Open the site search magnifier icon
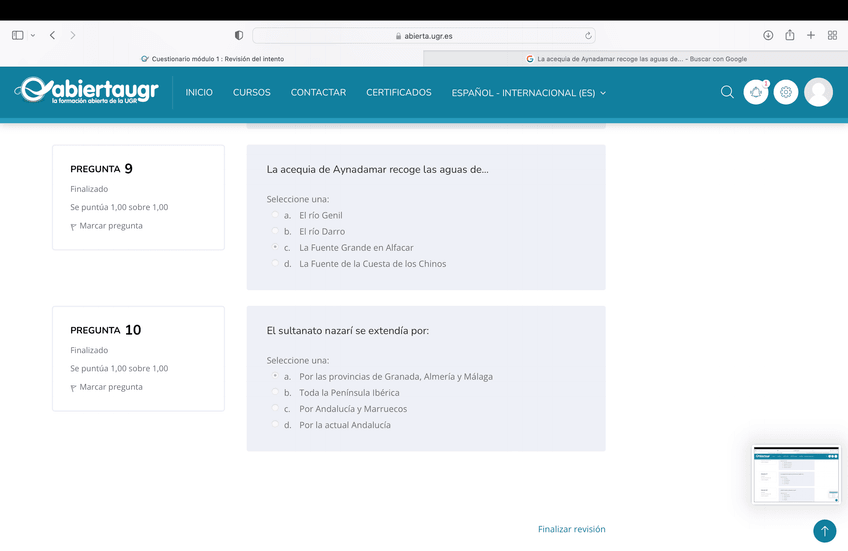 (727, 92)
